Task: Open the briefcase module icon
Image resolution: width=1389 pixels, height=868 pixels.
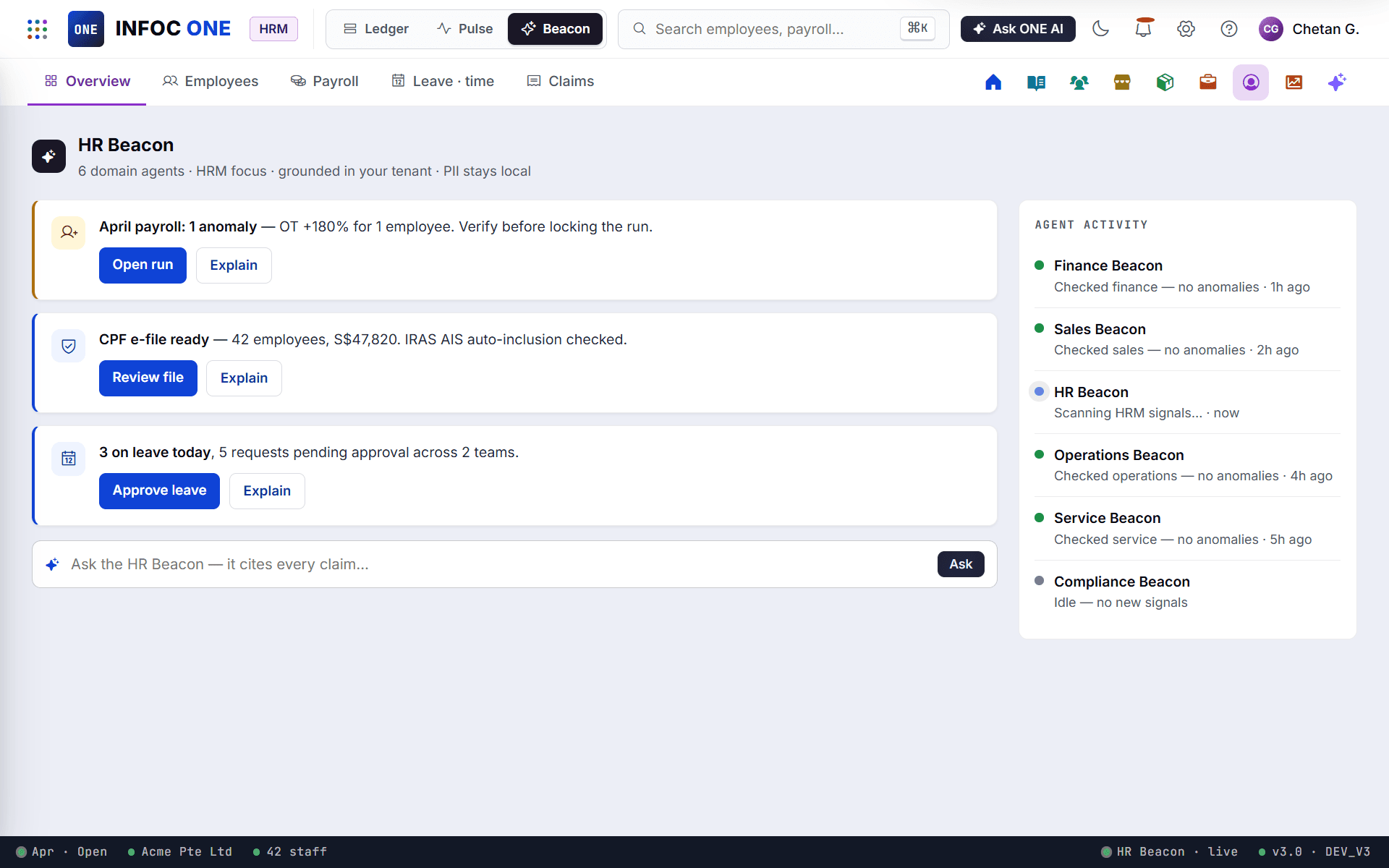Action: click(1207, 82)
